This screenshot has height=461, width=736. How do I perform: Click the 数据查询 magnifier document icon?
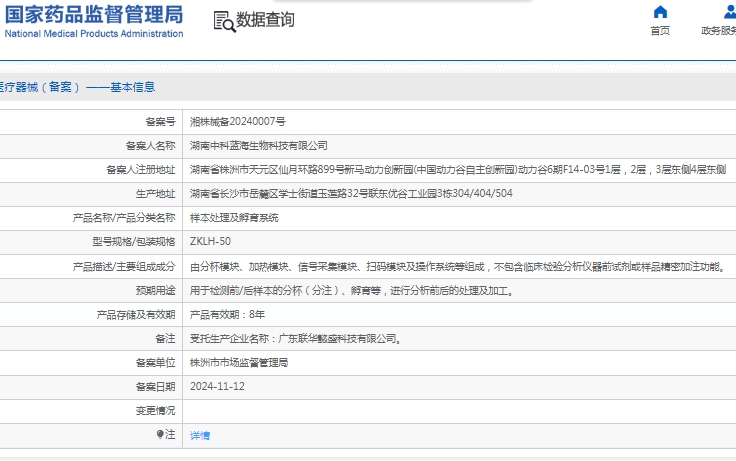(x=224, y=22)
